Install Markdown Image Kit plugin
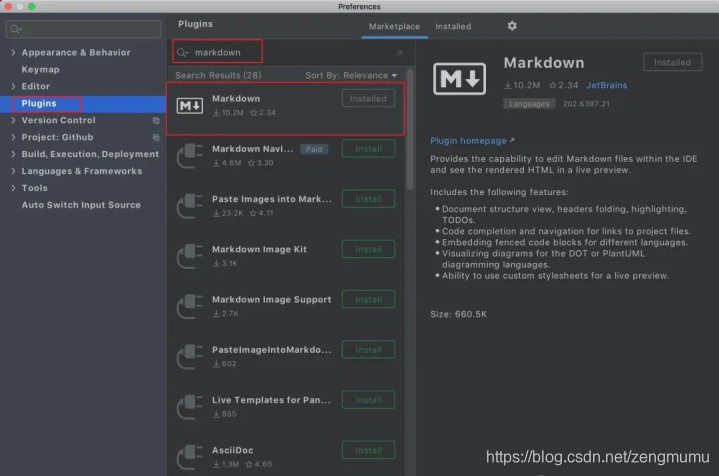 368,249
